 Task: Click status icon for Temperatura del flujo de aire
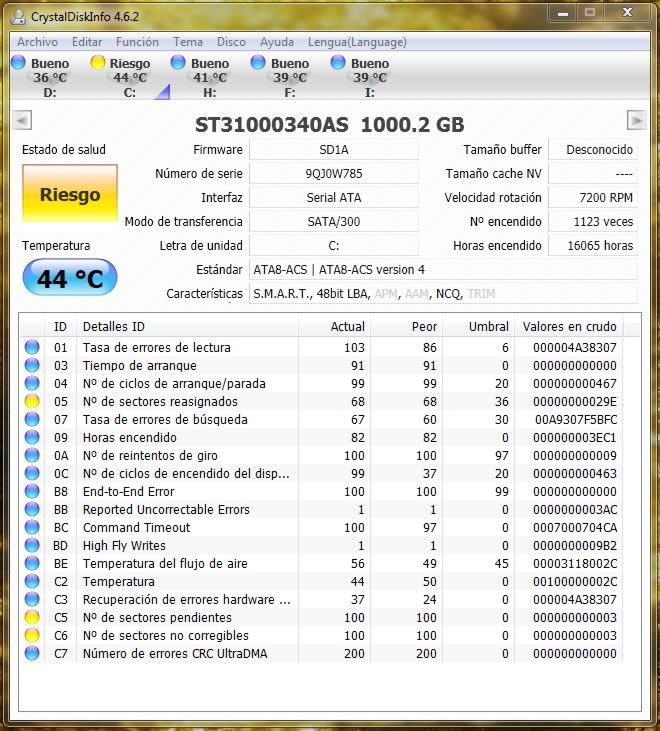click(32, 563)
